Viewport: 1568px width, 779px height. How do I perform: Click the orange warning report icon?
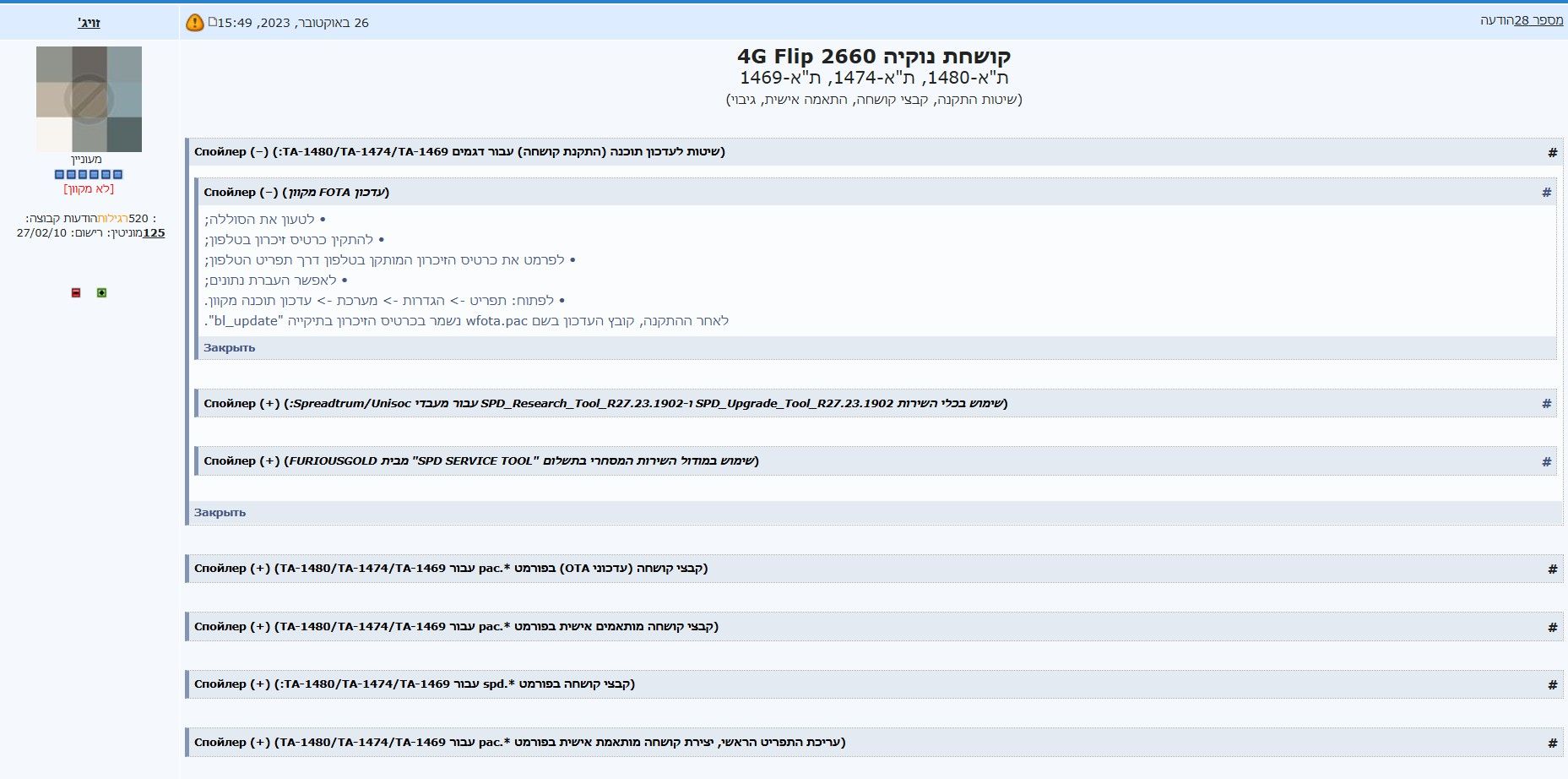[x=194, y=23]
